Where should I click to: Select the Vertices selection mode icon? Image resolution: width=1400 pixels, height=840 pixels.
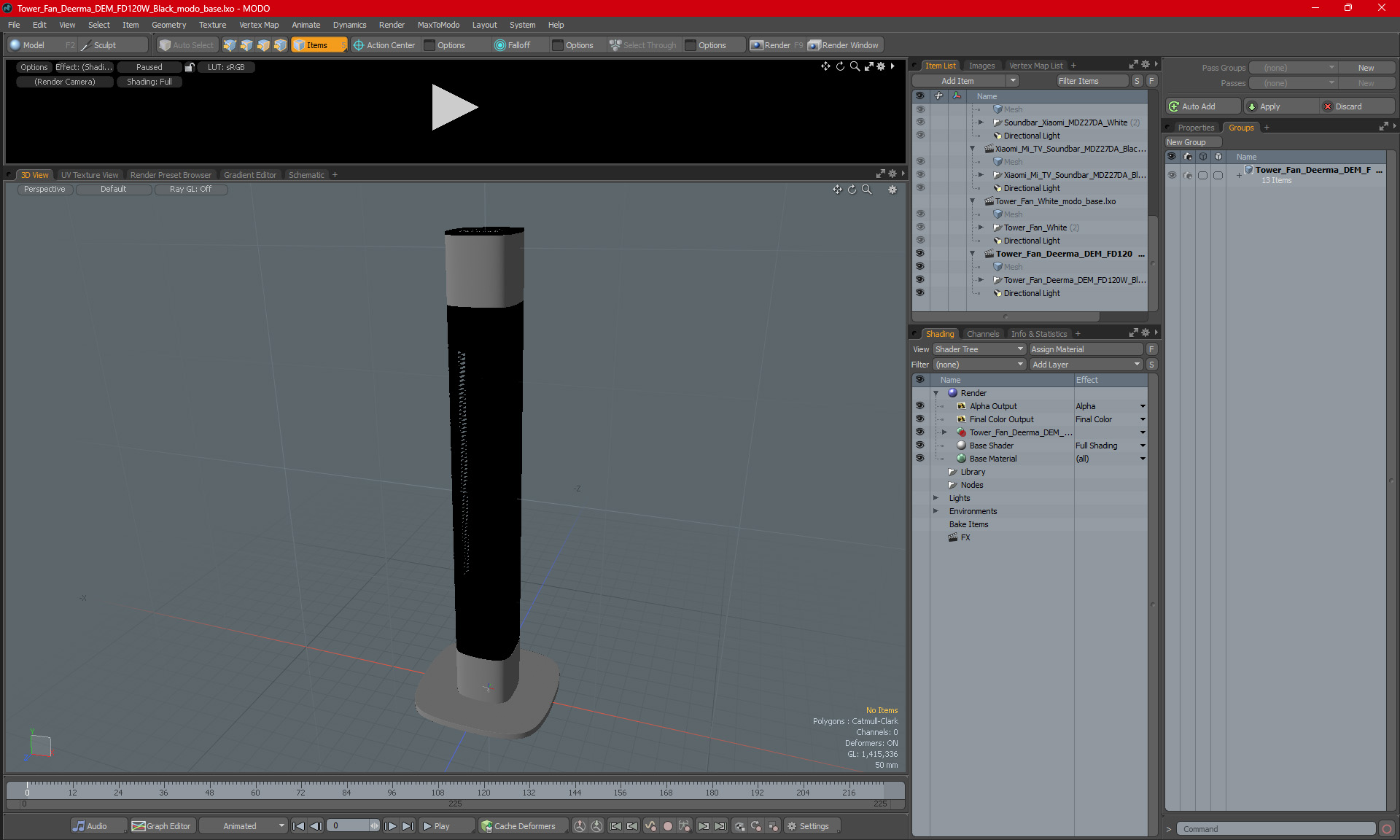230,45
